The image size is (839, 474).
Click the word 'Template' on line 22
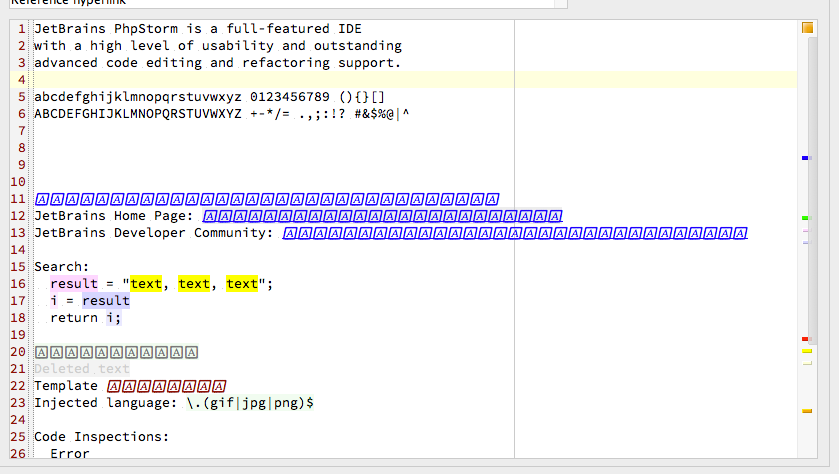click(x=66, y=386)
